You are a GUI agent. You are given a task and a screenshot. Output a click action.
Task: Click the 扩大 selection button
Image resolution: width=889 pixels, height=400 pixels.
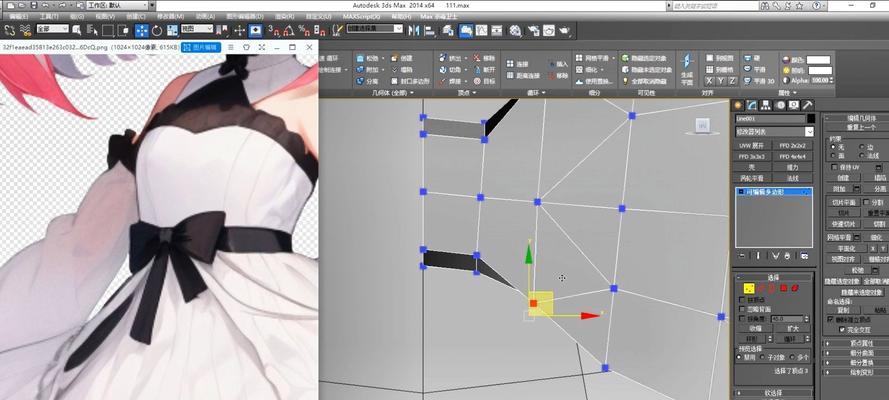pos(793,329)
